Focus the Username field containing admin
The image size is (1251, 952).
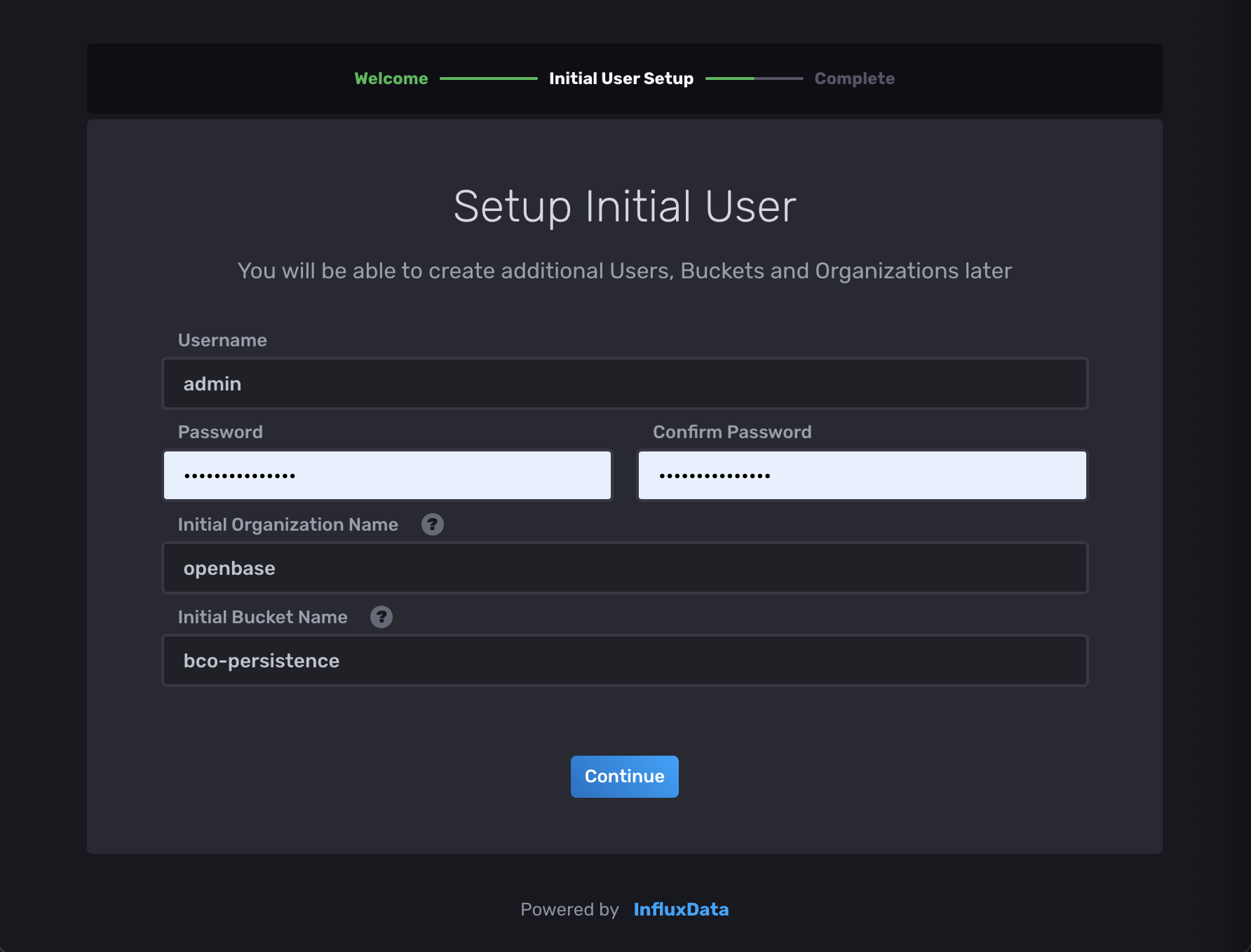click(x=624, y=383)
